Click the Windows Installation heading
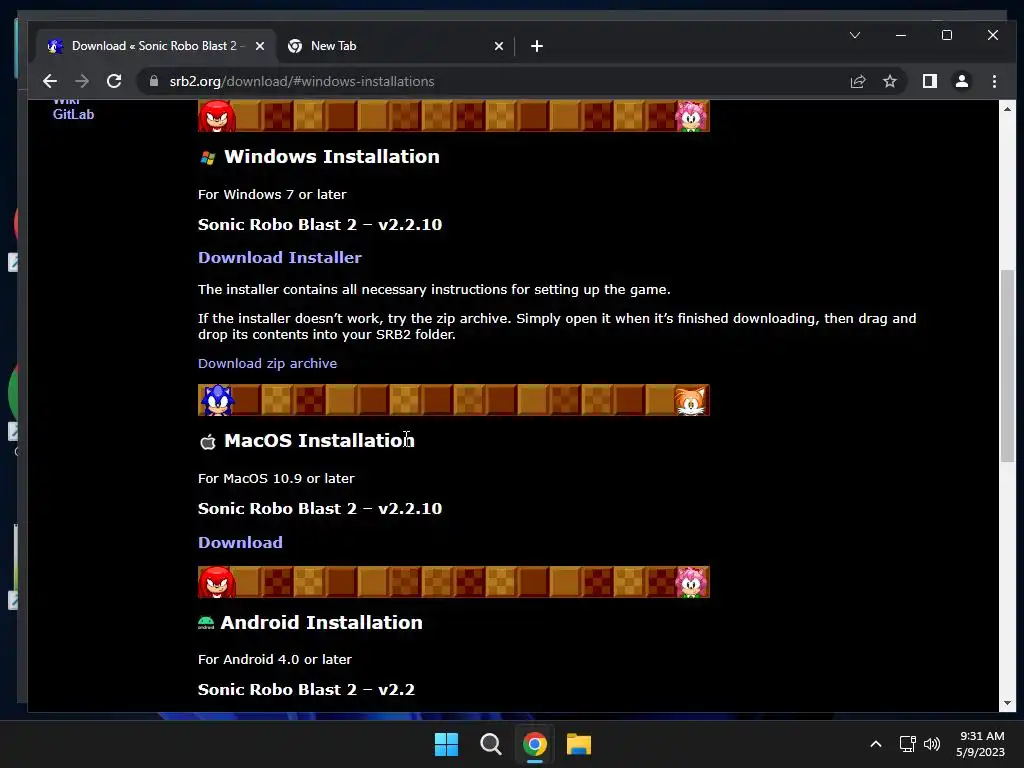Screen dimensions: 1024x768 click(332, 157)
